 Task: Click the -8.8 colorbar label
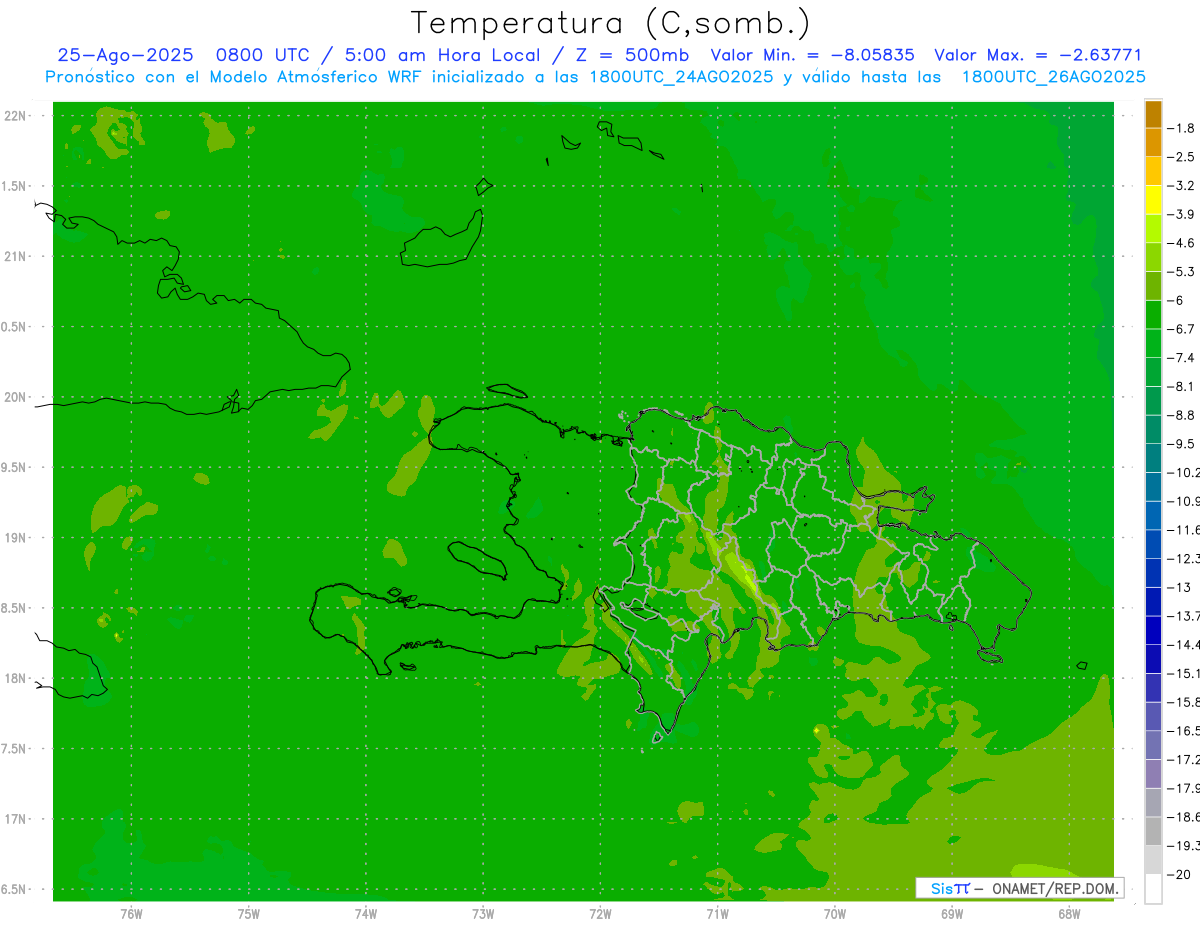point(1181,415)
